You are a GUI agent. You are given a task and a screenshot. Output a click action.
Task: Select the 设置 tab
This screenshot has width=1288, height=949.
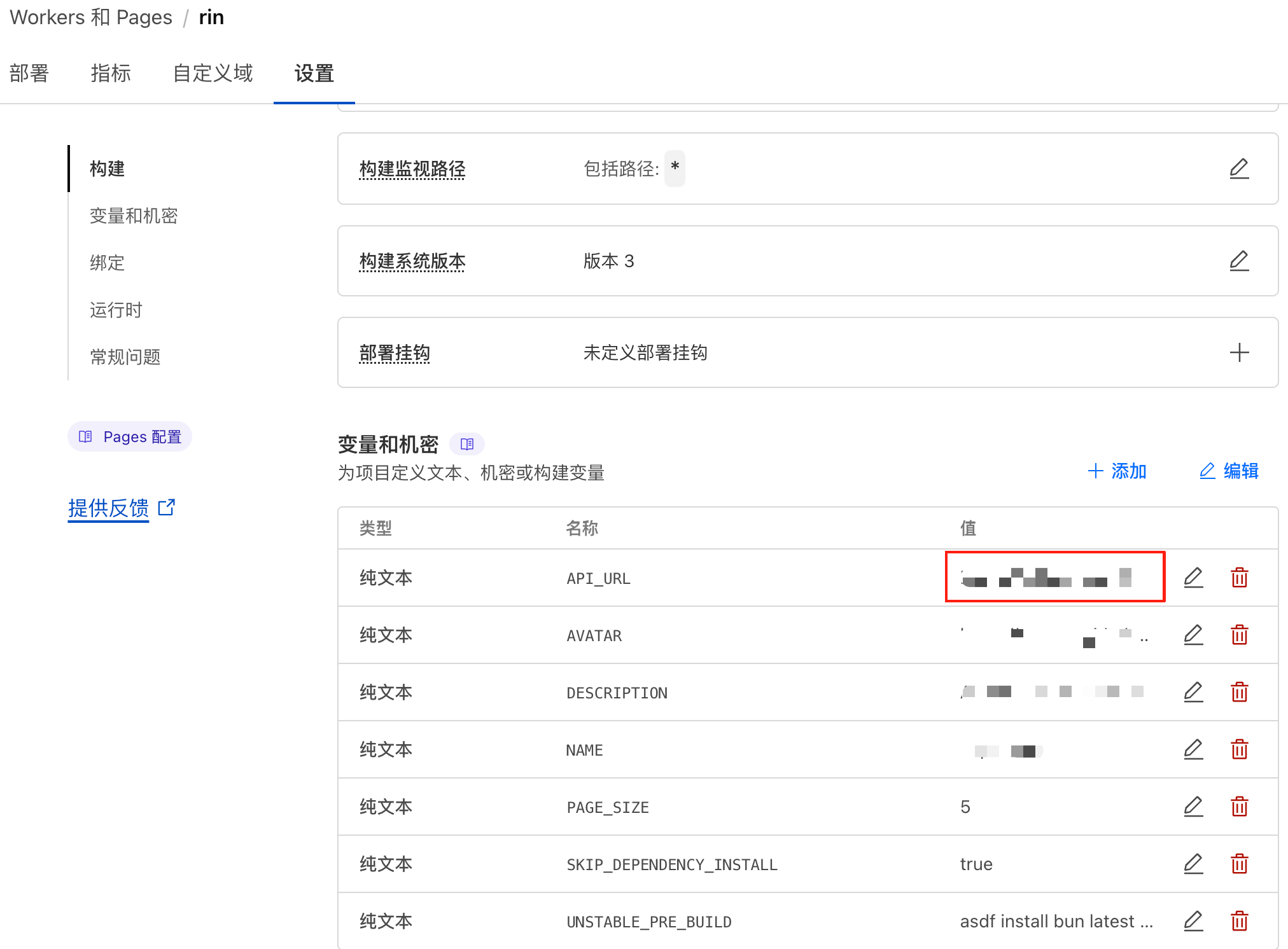point(314,73)
